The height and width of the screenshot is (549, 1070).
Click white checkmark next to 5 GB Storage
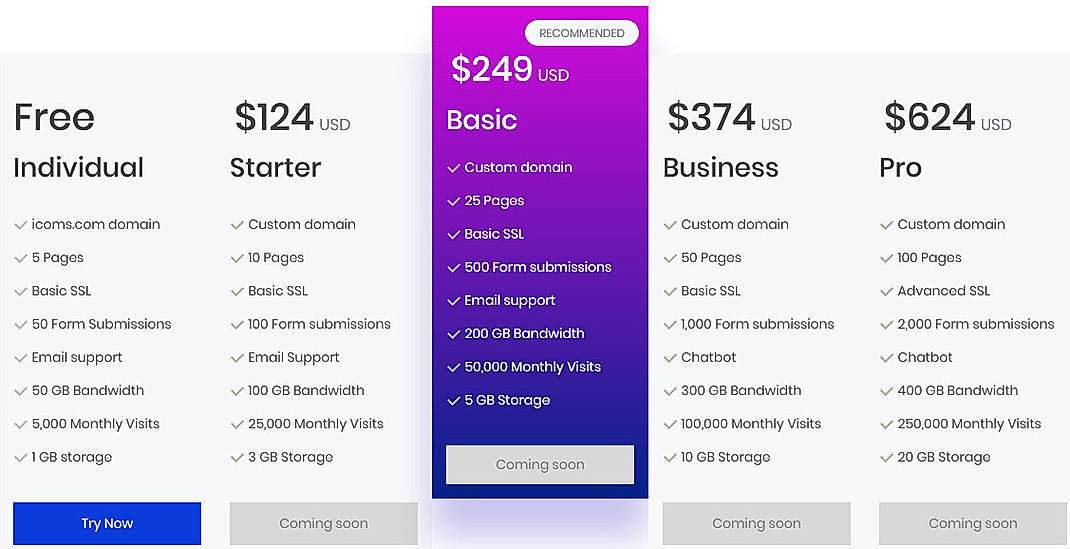coord(454,401)
